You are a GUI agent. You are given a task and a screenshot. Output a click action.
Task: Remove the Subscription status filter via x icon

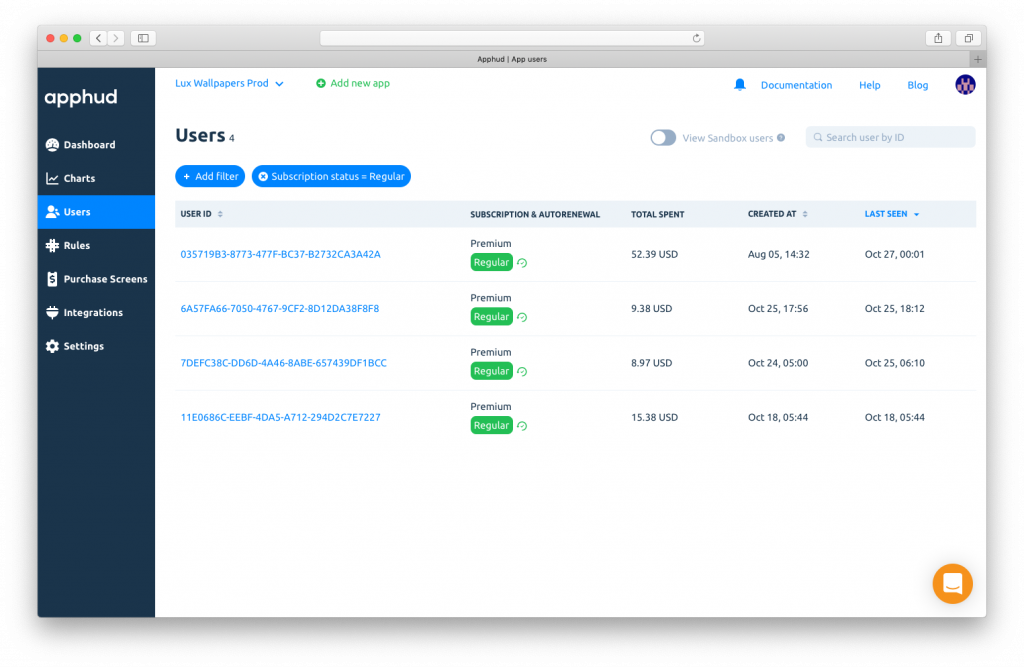[x=263, y=176]
